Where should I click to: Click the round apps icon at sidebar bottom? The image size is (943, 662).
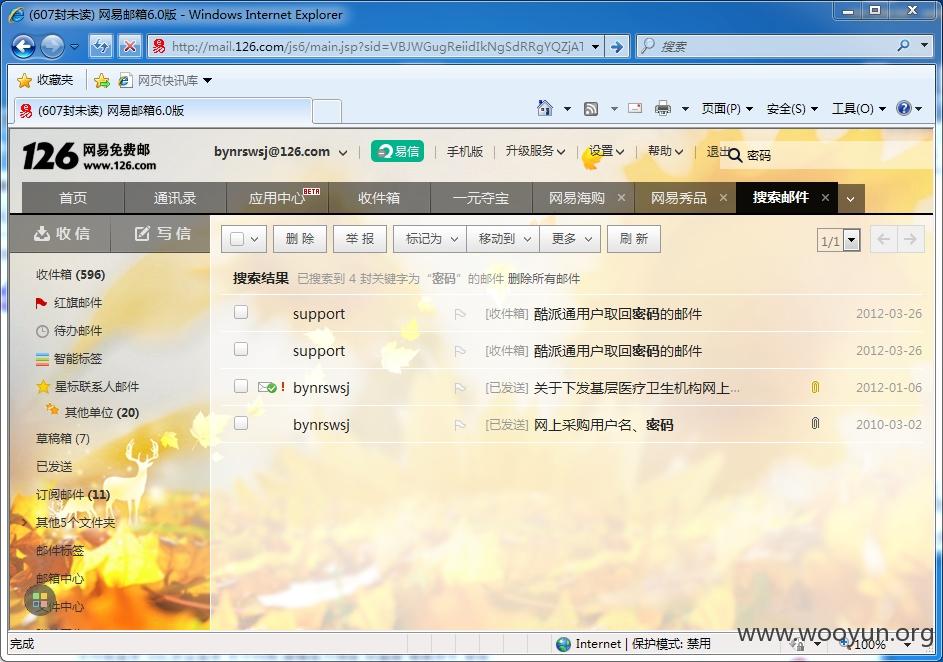(40, 599)
